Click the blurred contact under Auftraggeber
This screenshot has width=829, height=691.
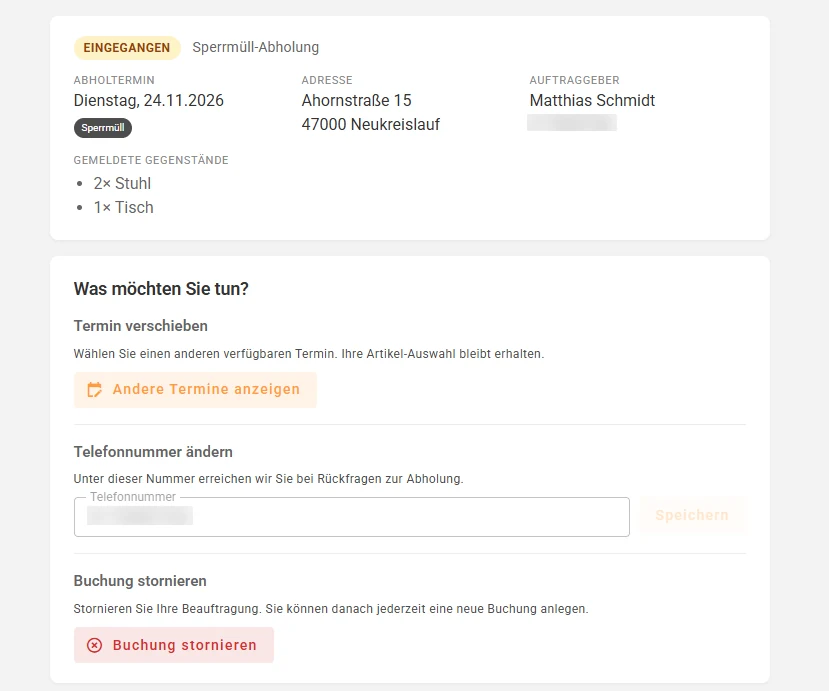(572, 123)
